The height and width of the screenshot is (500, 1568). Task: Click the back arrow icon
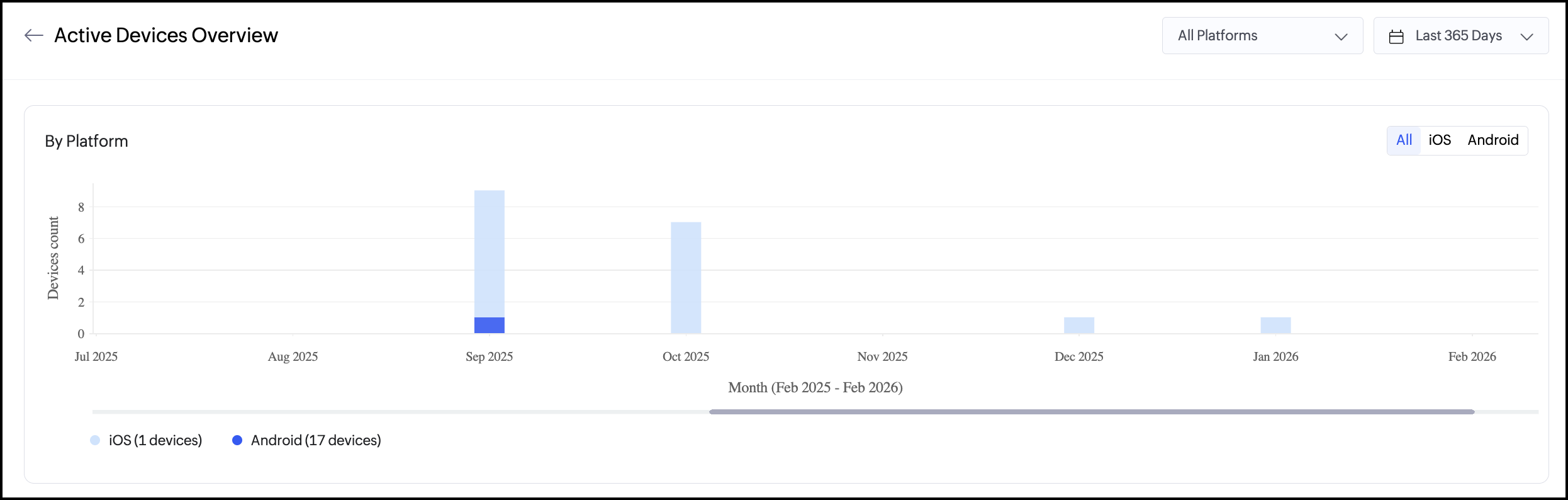click(x=33, y=35)
